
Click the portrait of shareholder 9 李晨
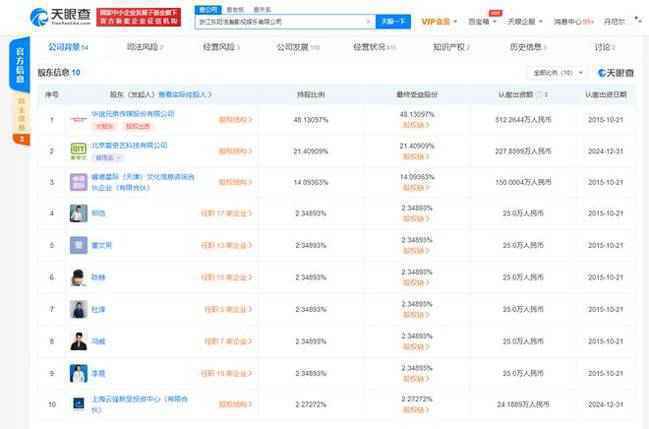[x=79, y=373]
